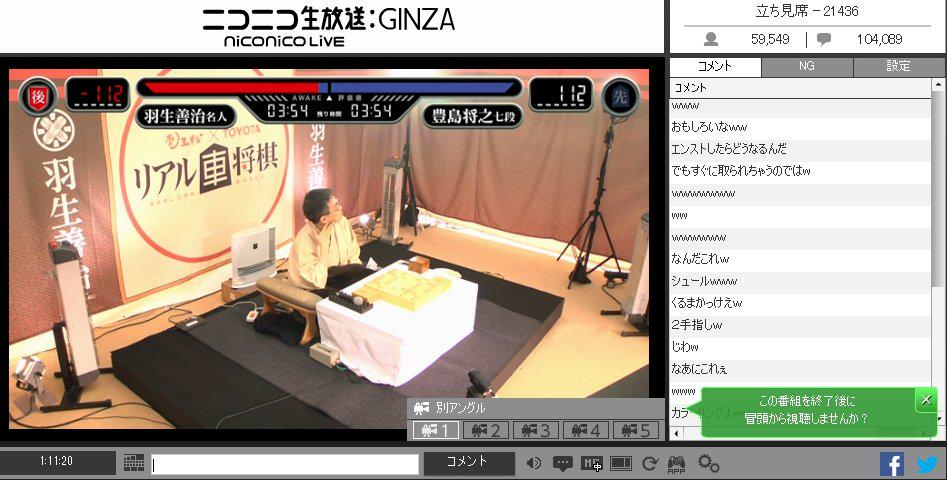Select comment 'くるまかっけえw'

[801, 303]
